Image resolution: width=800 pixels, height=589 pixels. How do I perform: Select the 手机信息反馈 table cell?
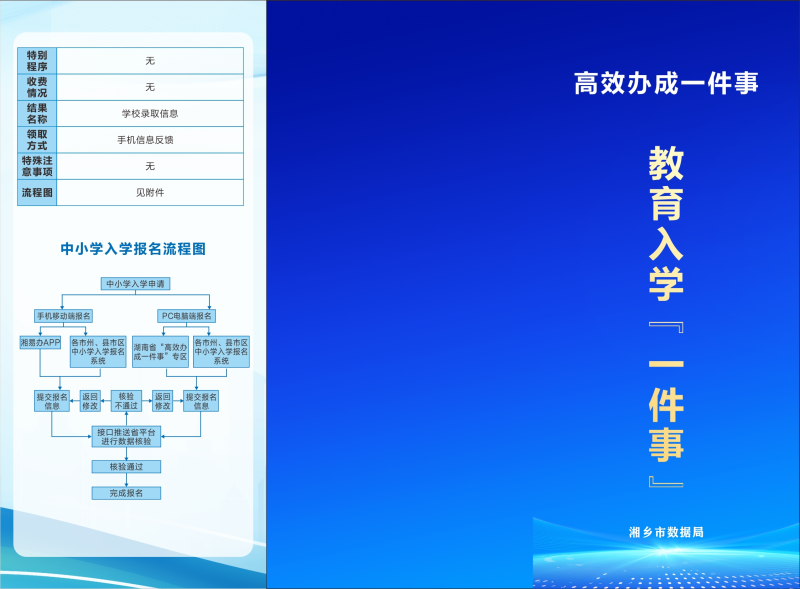150,140
